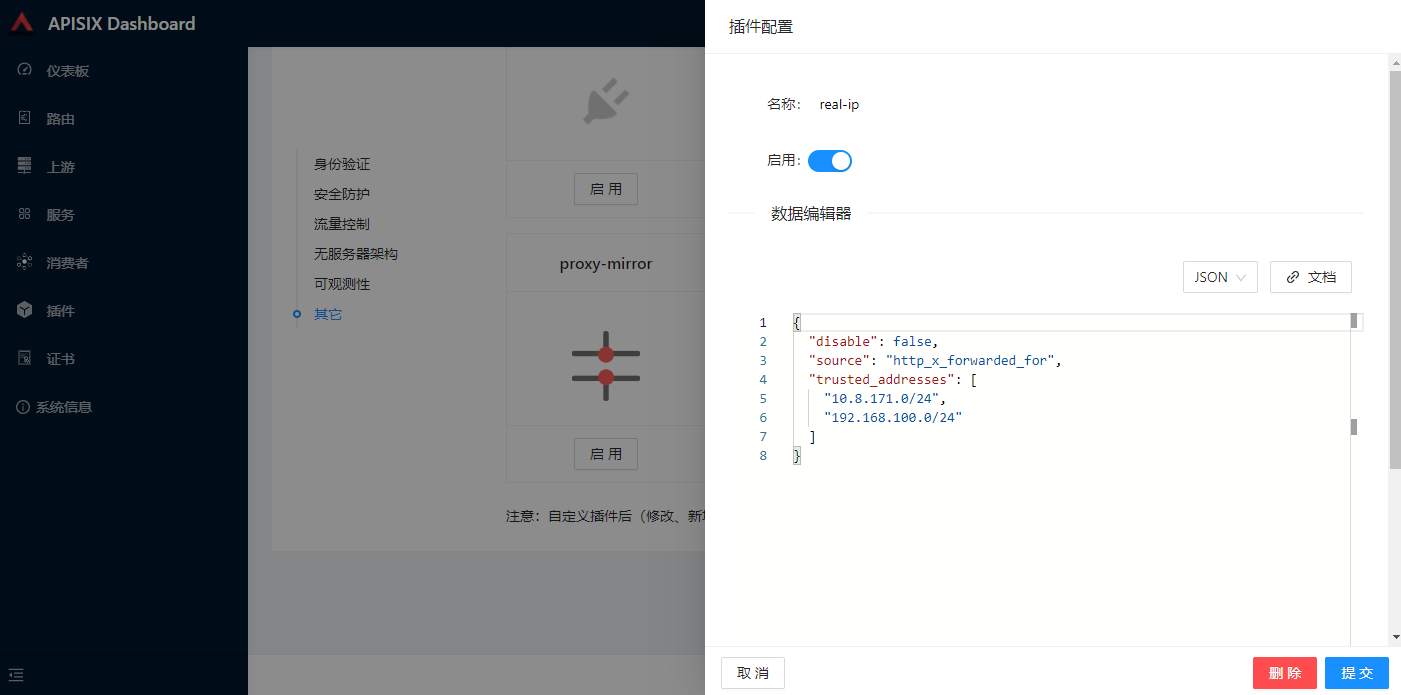
Task: Click 启用 button under proxy-mirror icon
Action: 606,454
